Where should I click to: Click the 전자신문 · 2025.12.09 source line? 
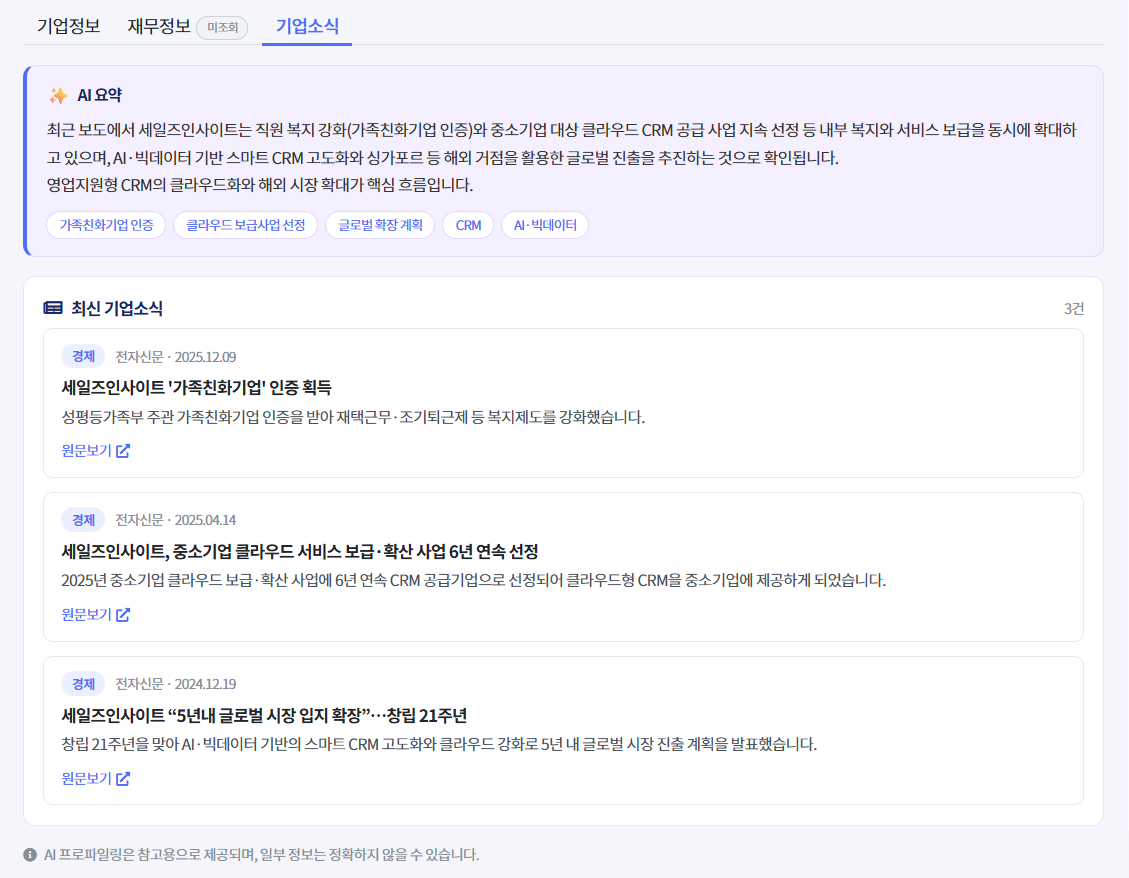coord(176,357)
